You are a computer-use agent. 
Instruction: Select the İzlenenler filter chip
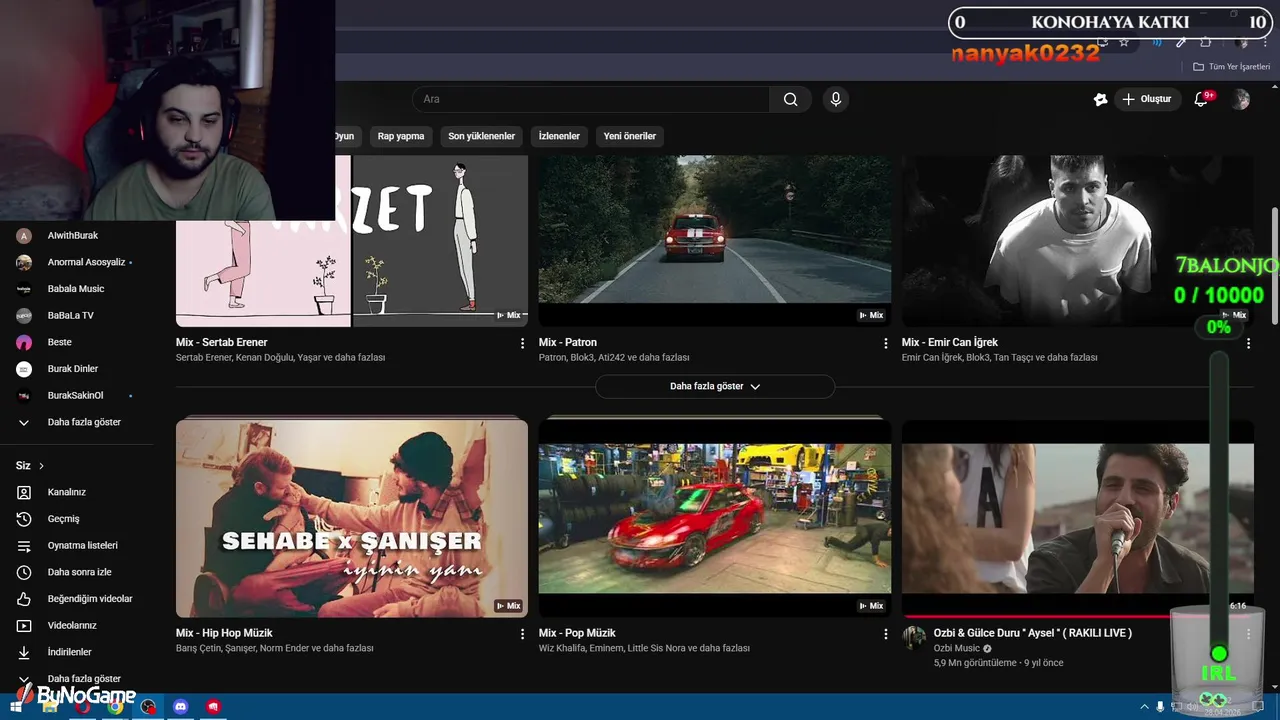pyautogui.click(x=559, y=136)
